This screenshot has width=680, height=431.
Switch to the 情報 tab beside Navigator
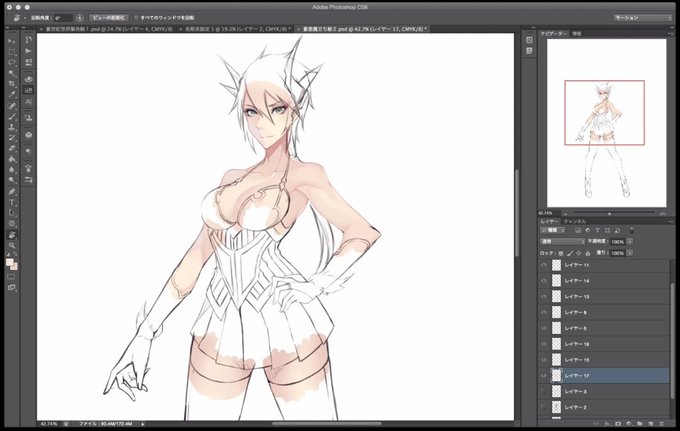coord(576,33)
